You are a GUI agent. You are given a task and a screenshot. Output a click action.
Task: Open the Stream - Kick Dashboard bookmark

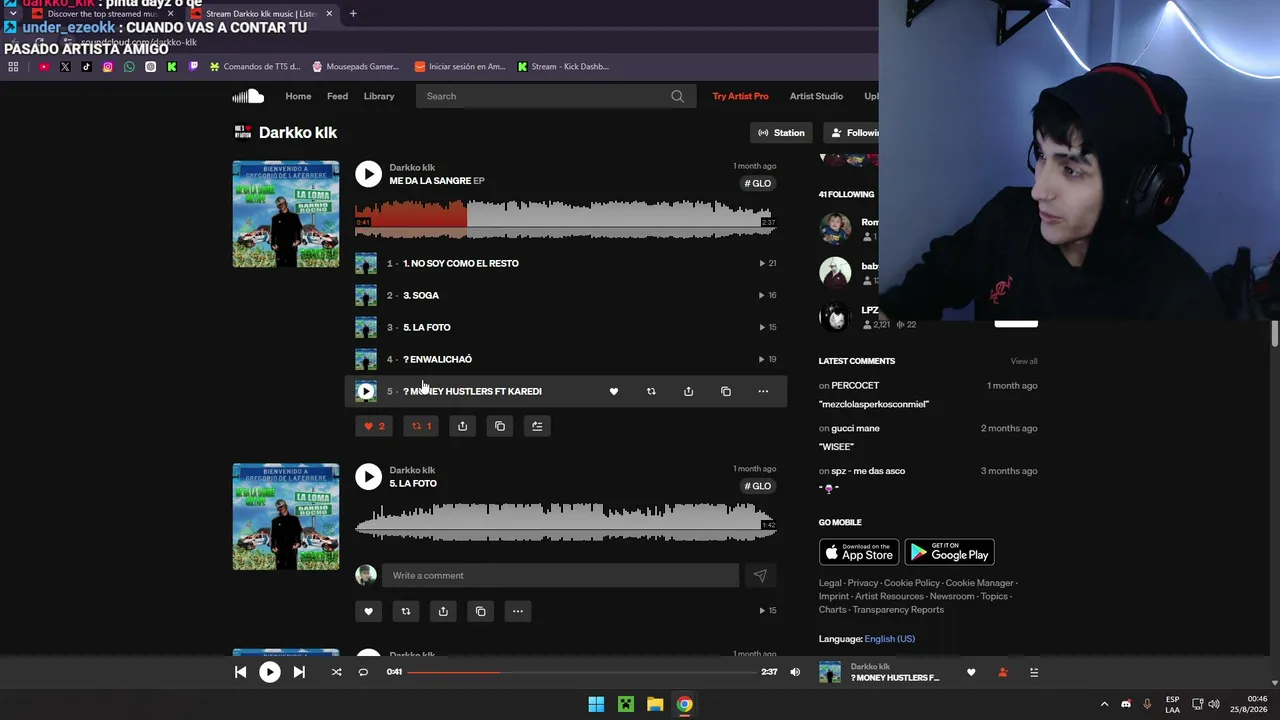(563, 67)
